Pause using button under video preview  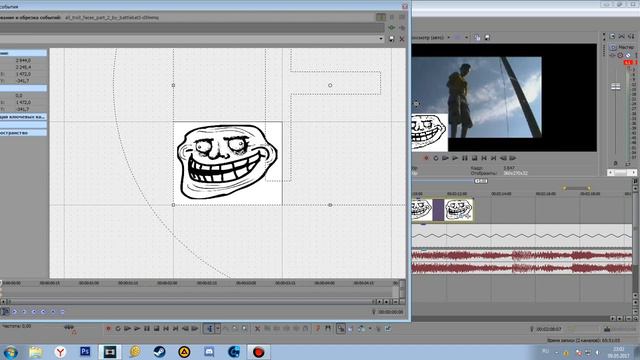pyautogui.click(x=464, y=158)
